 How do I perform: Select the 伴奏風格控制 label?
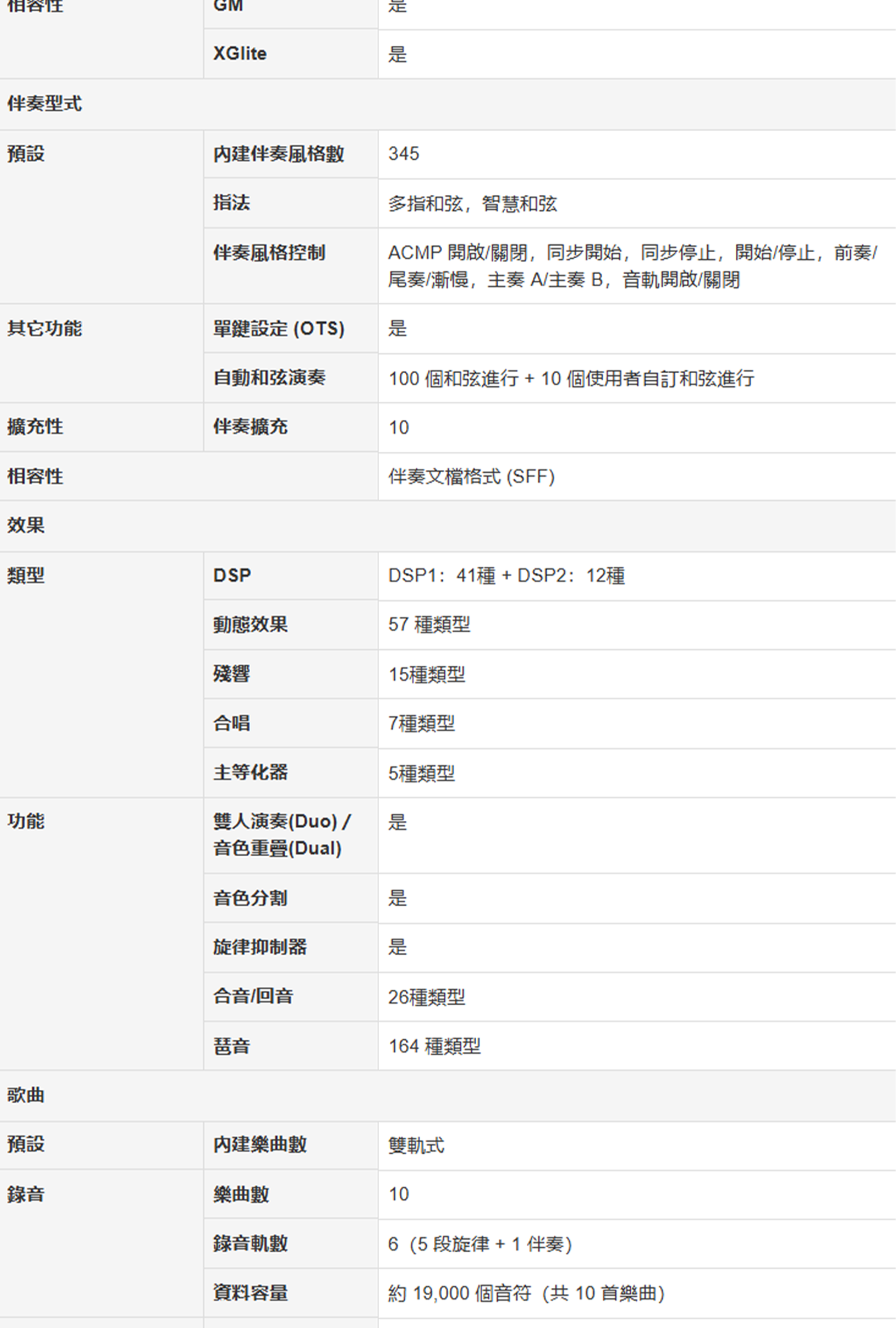point(269,253)
